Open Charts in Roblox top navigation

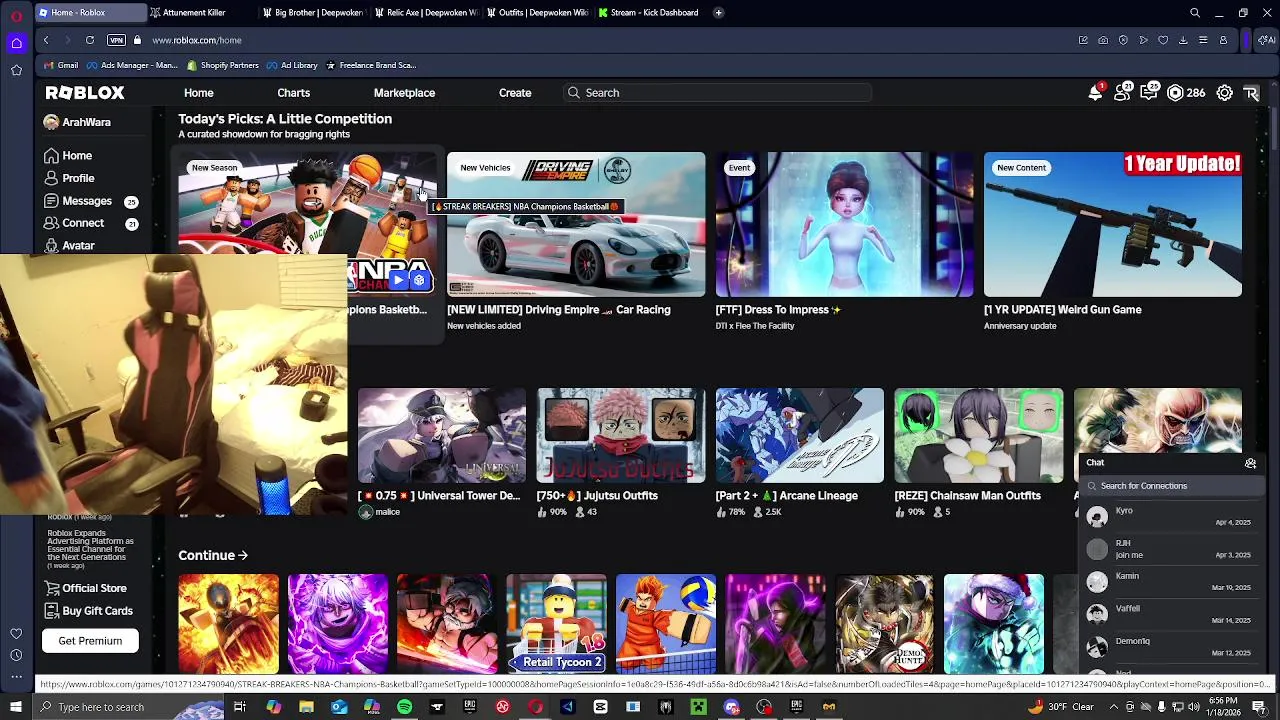tap(293, 93)
